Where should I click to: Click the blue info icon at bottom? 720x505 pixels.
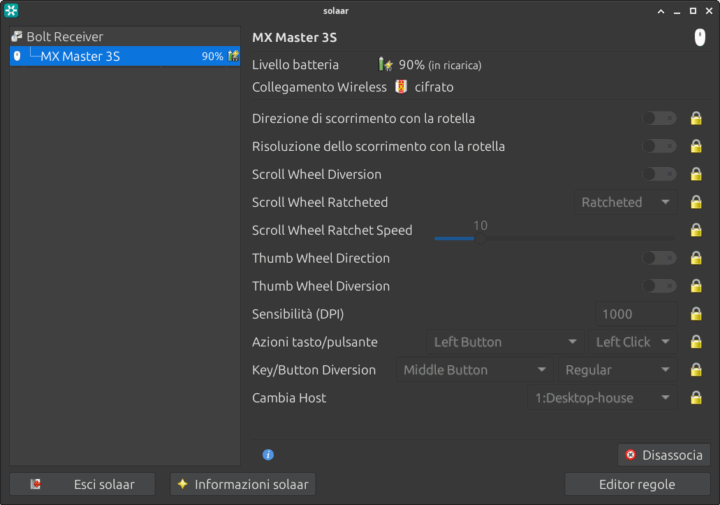click(268, 455)
